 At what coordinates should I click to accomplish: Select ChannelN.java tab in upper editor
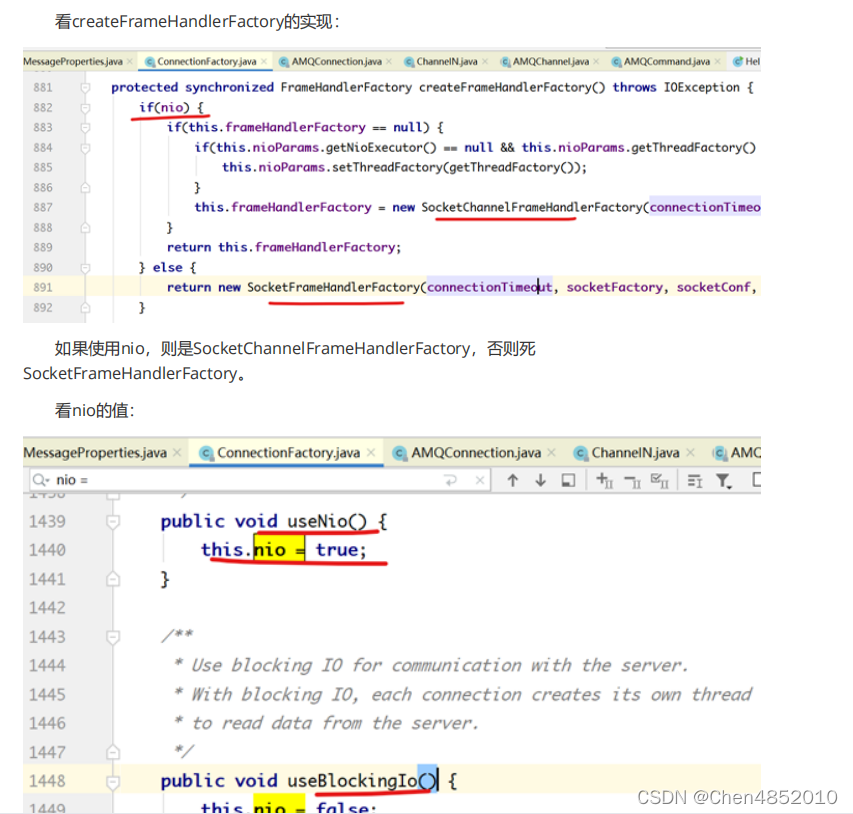pos(447,61)
